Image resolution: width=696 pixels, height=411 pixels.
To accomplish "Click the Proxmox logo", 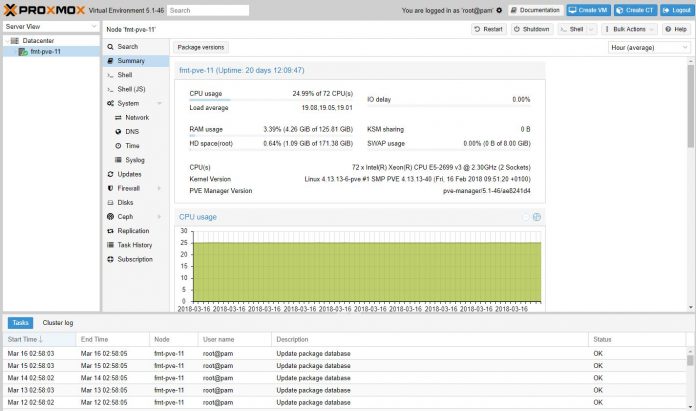I will click(44, 10).
